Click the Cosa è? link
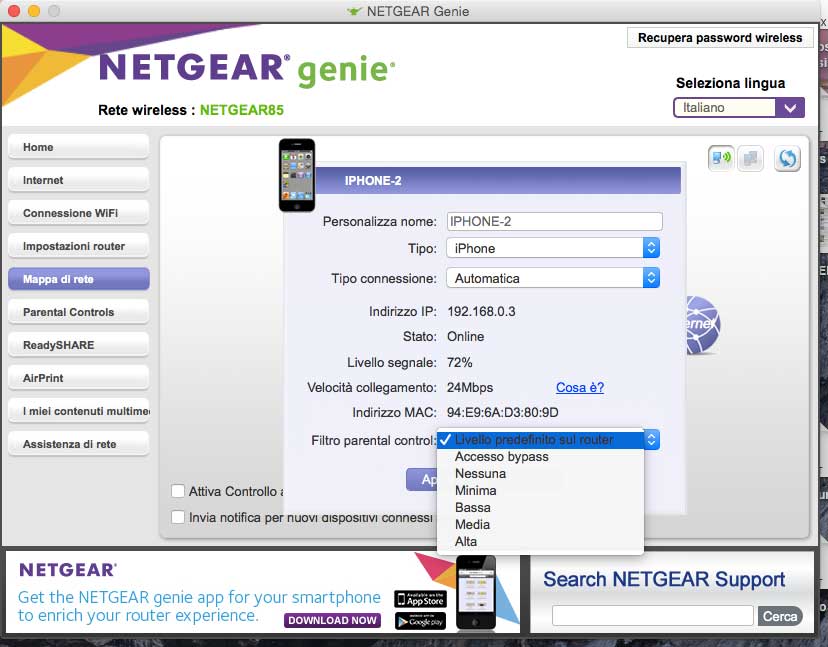This screenshot has width=828, height=647. (580, 387)
